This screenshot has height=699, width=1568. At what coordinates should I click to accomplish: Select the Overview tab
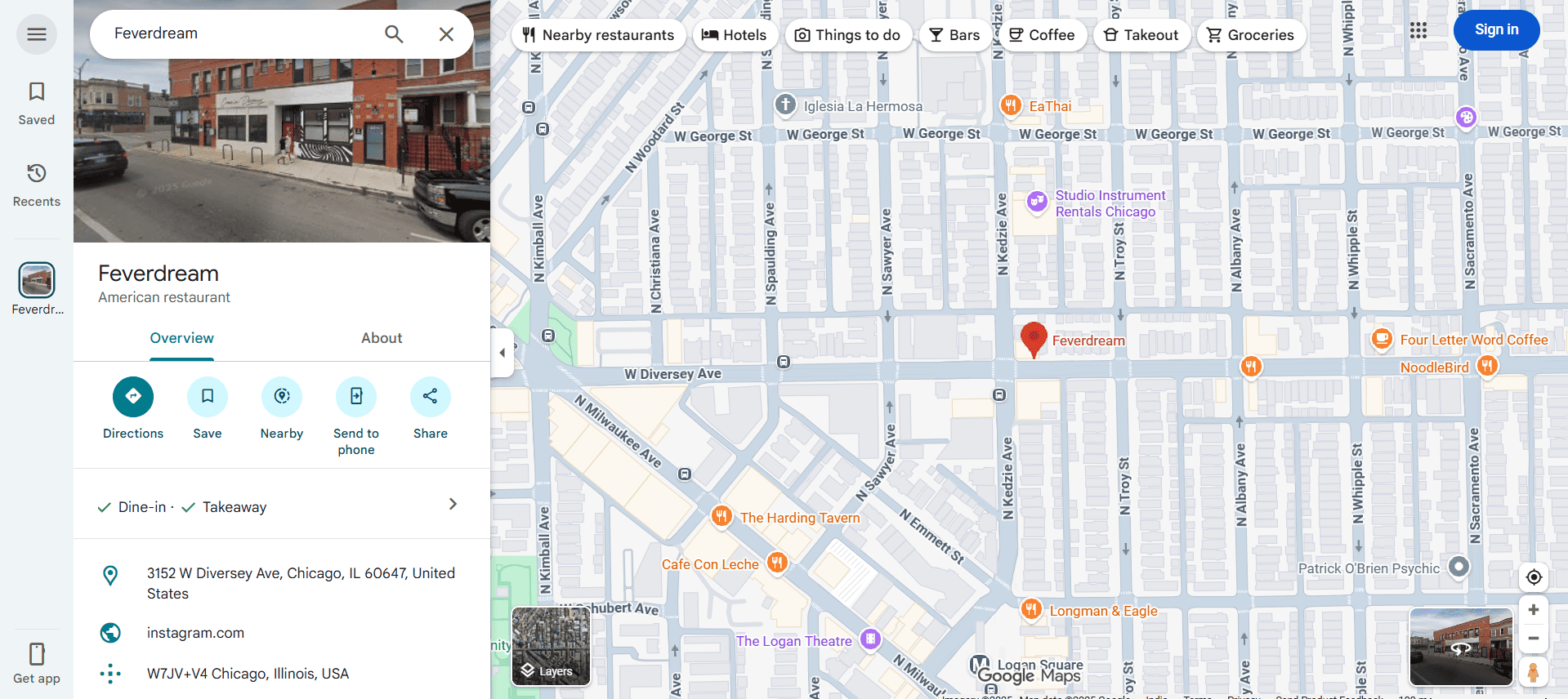tap(181, 338)
